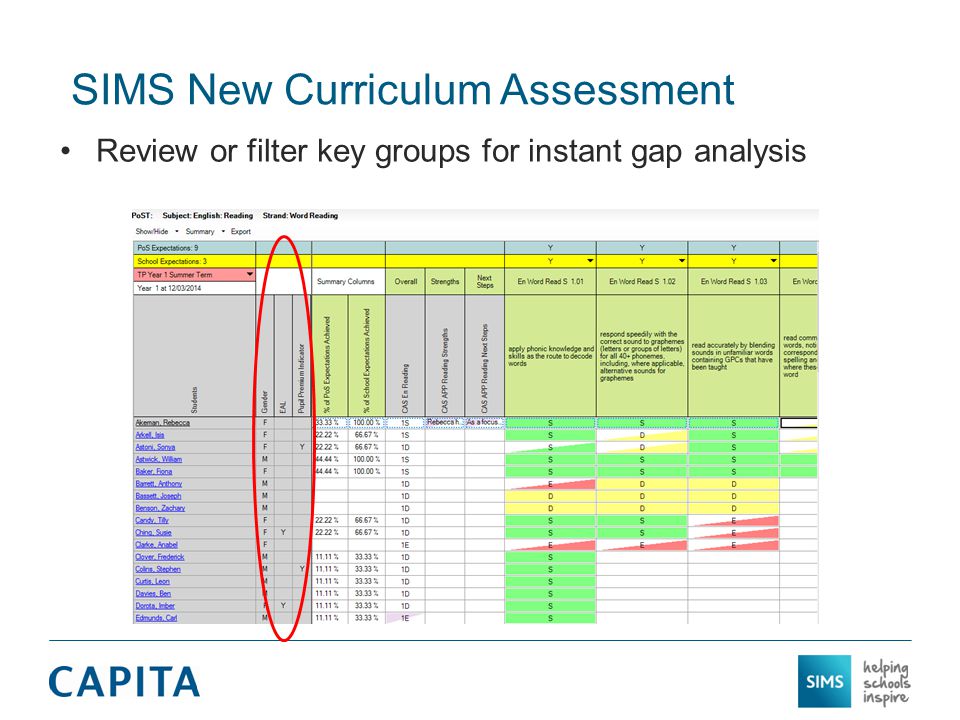Click the School Expectations: 3 row label
Viewport: 960px width, 720px height.
tap(195, 261)
